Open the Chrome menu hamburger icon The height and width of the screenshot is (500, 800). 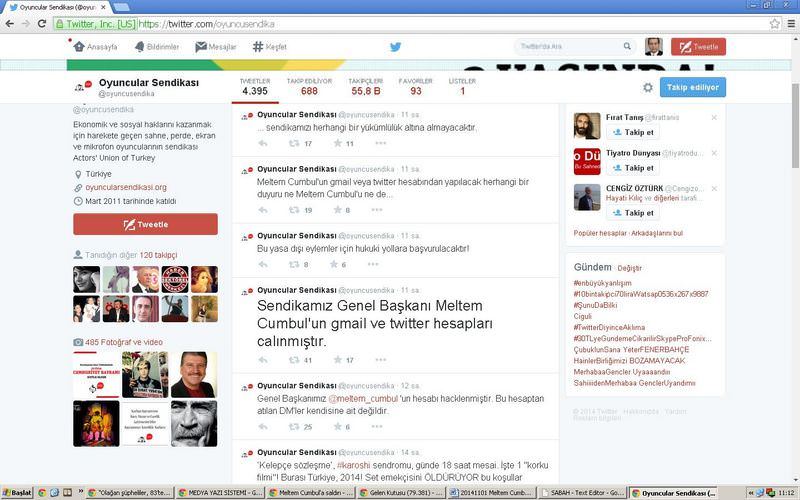point(791,23)
